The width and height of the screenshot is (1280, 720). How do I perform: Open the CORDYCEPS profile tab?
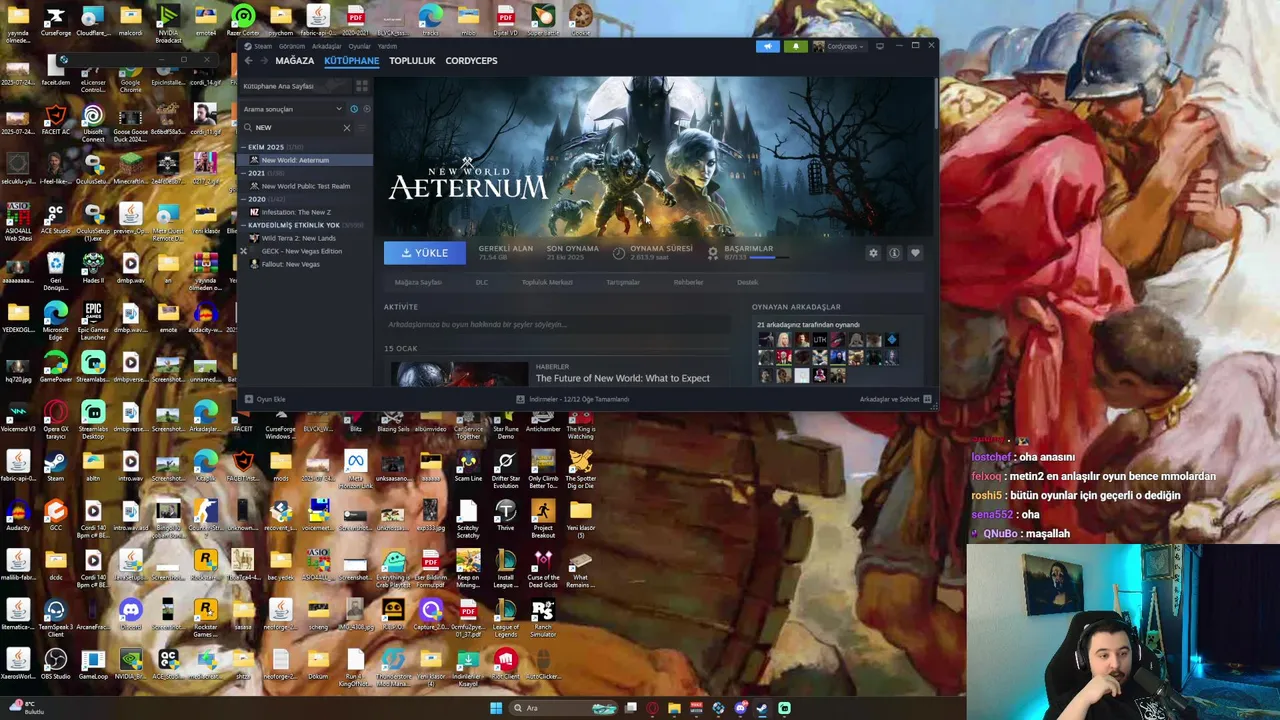point(471,61)
